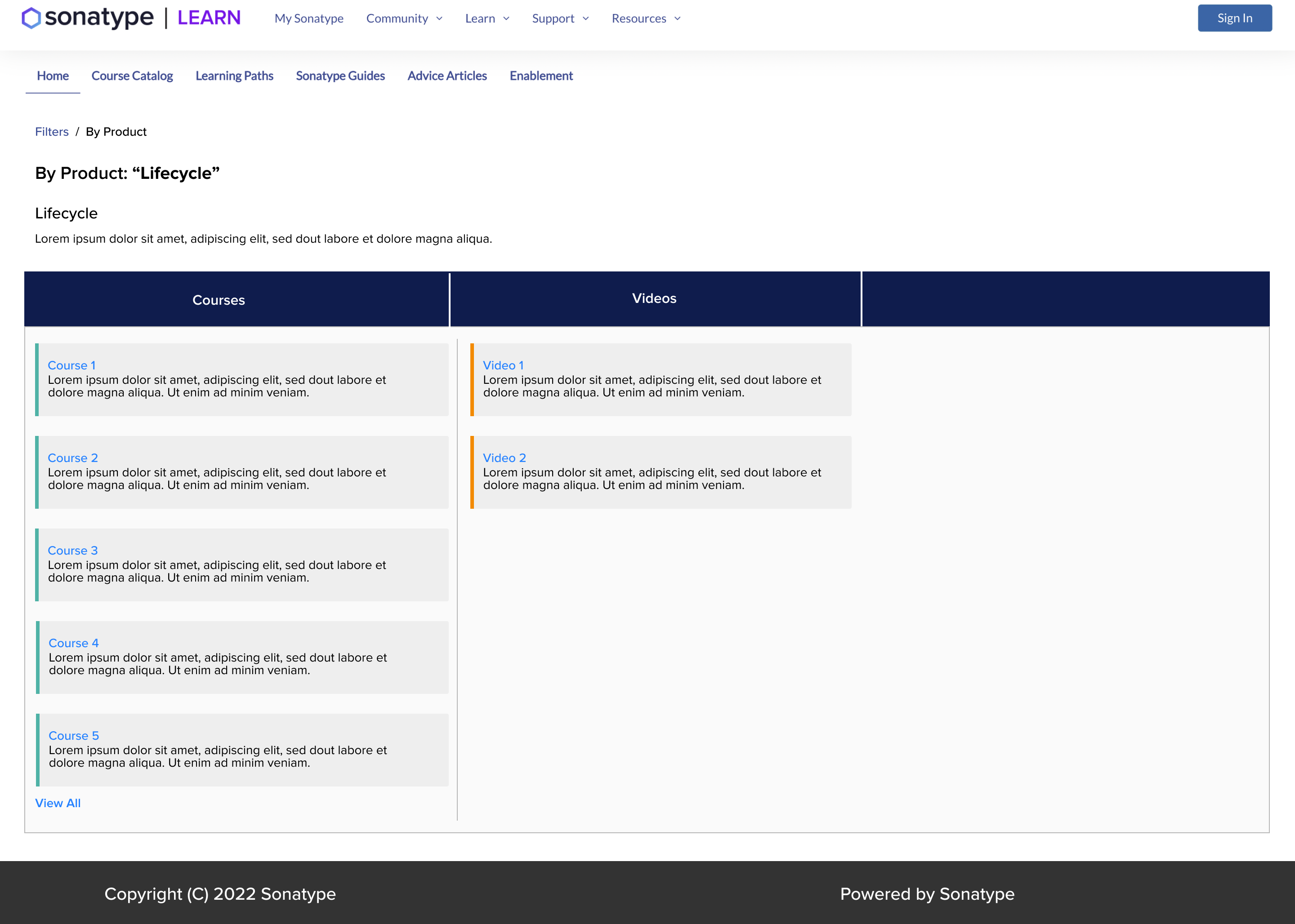Viewport: 1295px width, 924px height.
Task: Expand the Resources dropdown menu
Action: [x=646, y=18]
